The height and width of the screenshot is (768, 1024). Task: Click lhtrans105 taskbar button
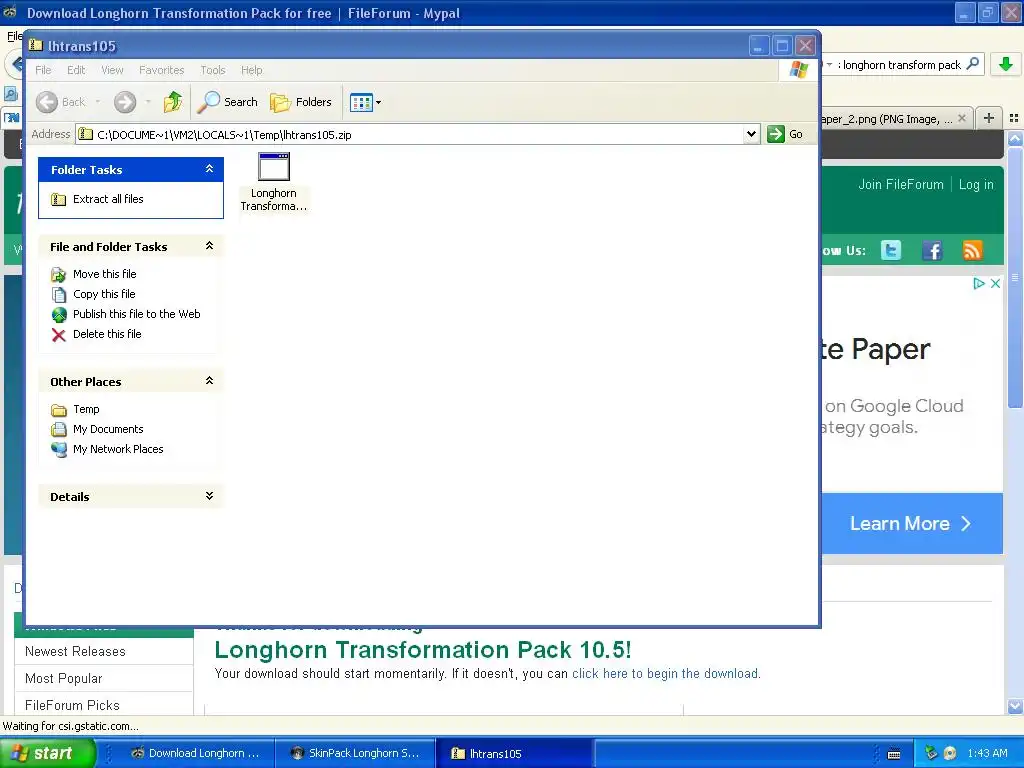(x=514, y=753)
